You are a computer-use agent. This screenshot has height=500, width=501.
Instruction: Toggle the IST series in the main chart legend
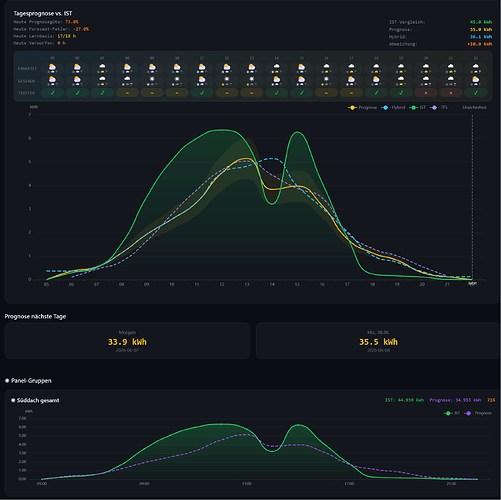418,107
